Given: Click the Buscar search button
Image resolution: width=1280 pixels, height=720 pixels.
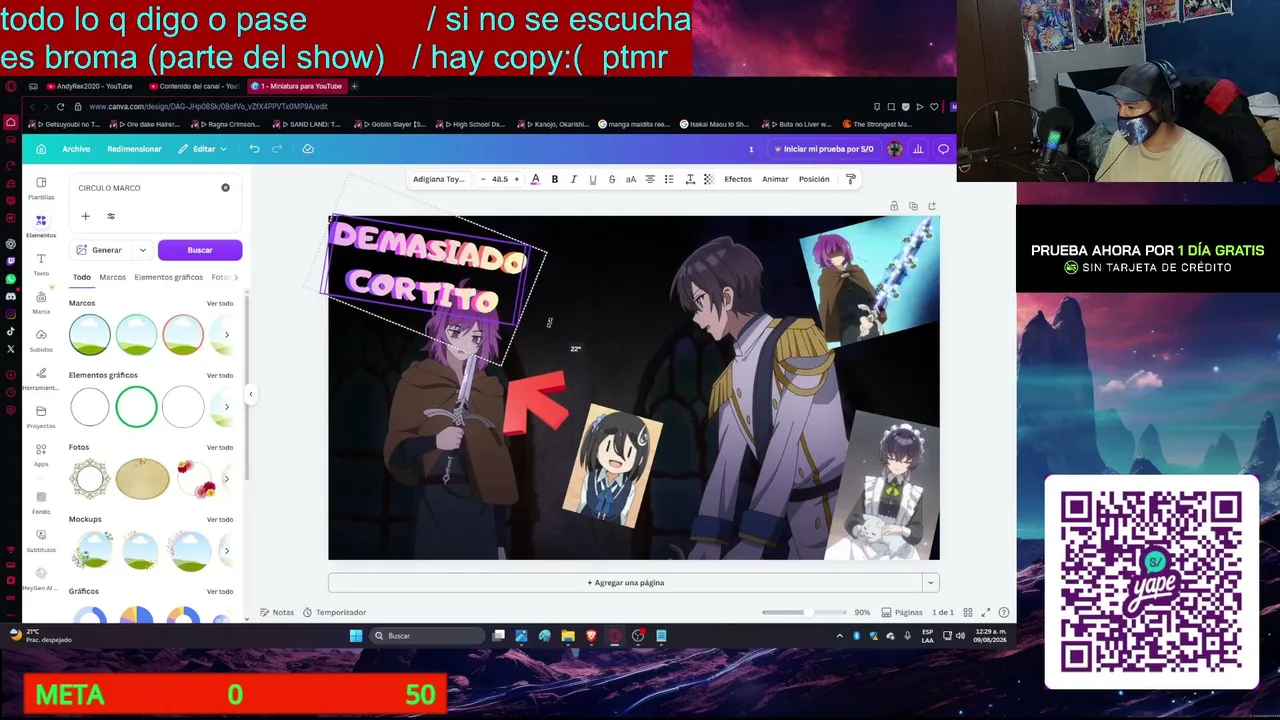Looking at the screenshot, I should (x=200, y=250).
